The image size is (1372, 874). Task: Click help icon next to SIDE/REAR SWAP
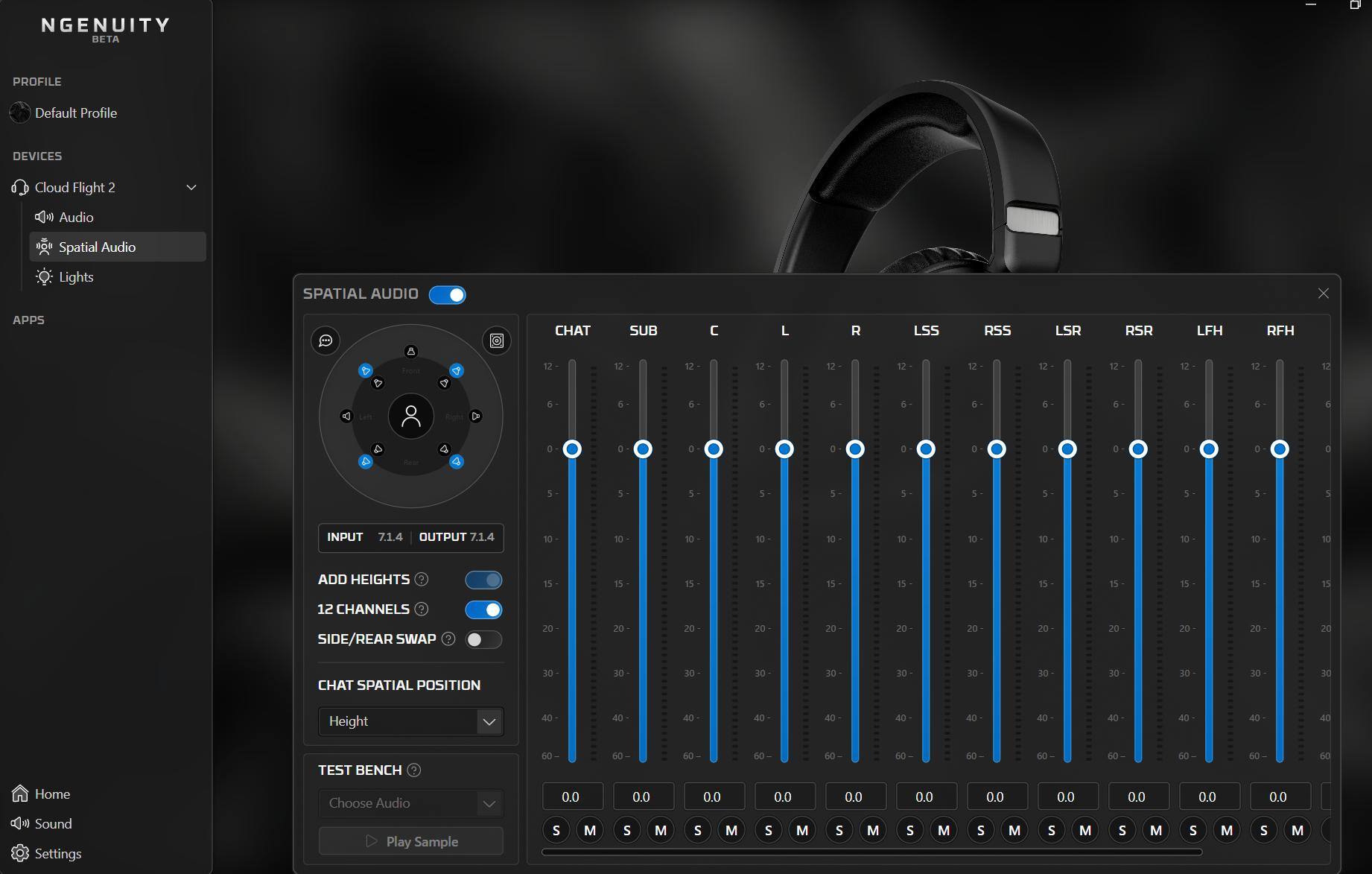[448, 639]
